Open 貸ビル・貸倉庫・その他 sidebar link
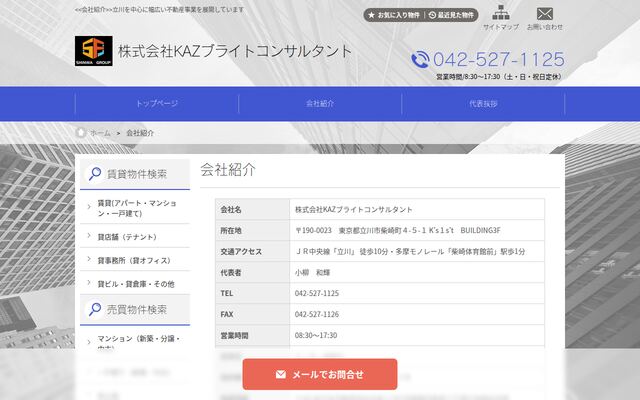Image resolution: width=640 pixels, height=400 pixels. tap(135, 284)
